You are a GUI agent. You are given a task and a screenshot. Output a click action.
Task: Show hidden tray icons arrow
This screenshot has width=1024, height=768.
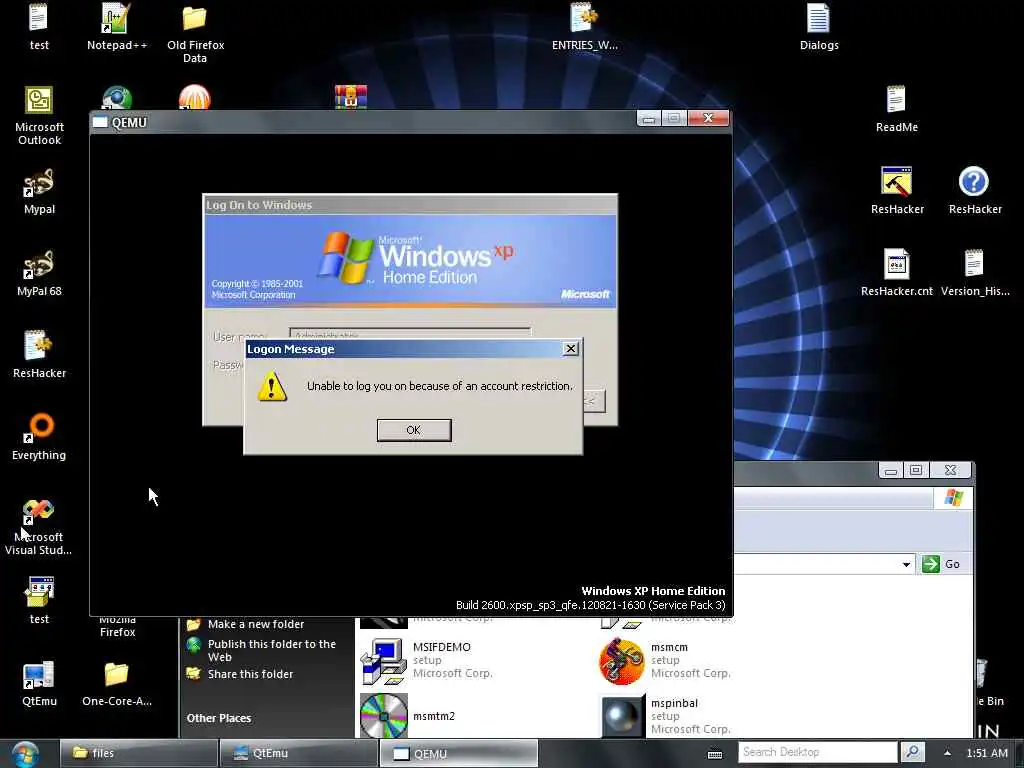pos(947,753)
